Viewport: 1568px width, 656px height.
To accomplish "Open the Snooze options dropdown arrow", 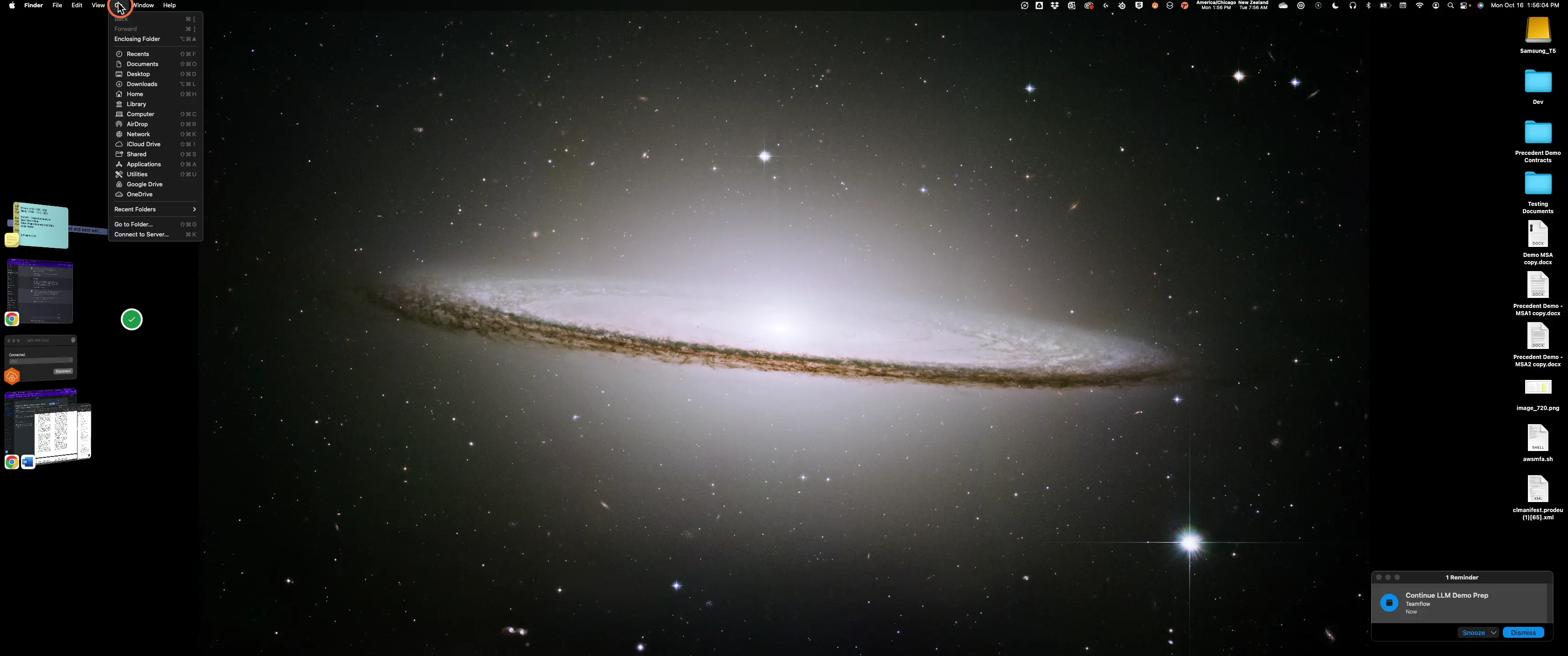I will tap(1493, 632).
